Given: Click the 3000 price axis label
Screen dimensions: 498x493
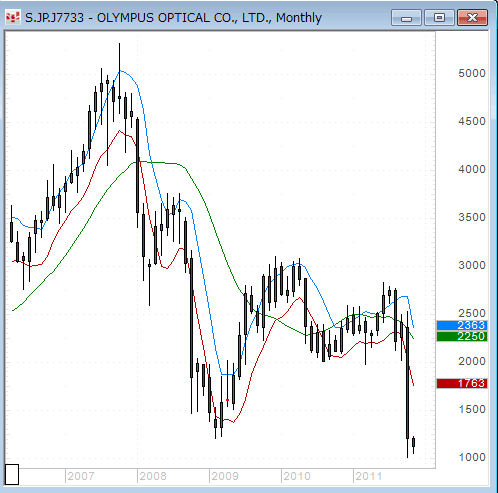Looking at the screenshot, I should (x=472, y=265).
